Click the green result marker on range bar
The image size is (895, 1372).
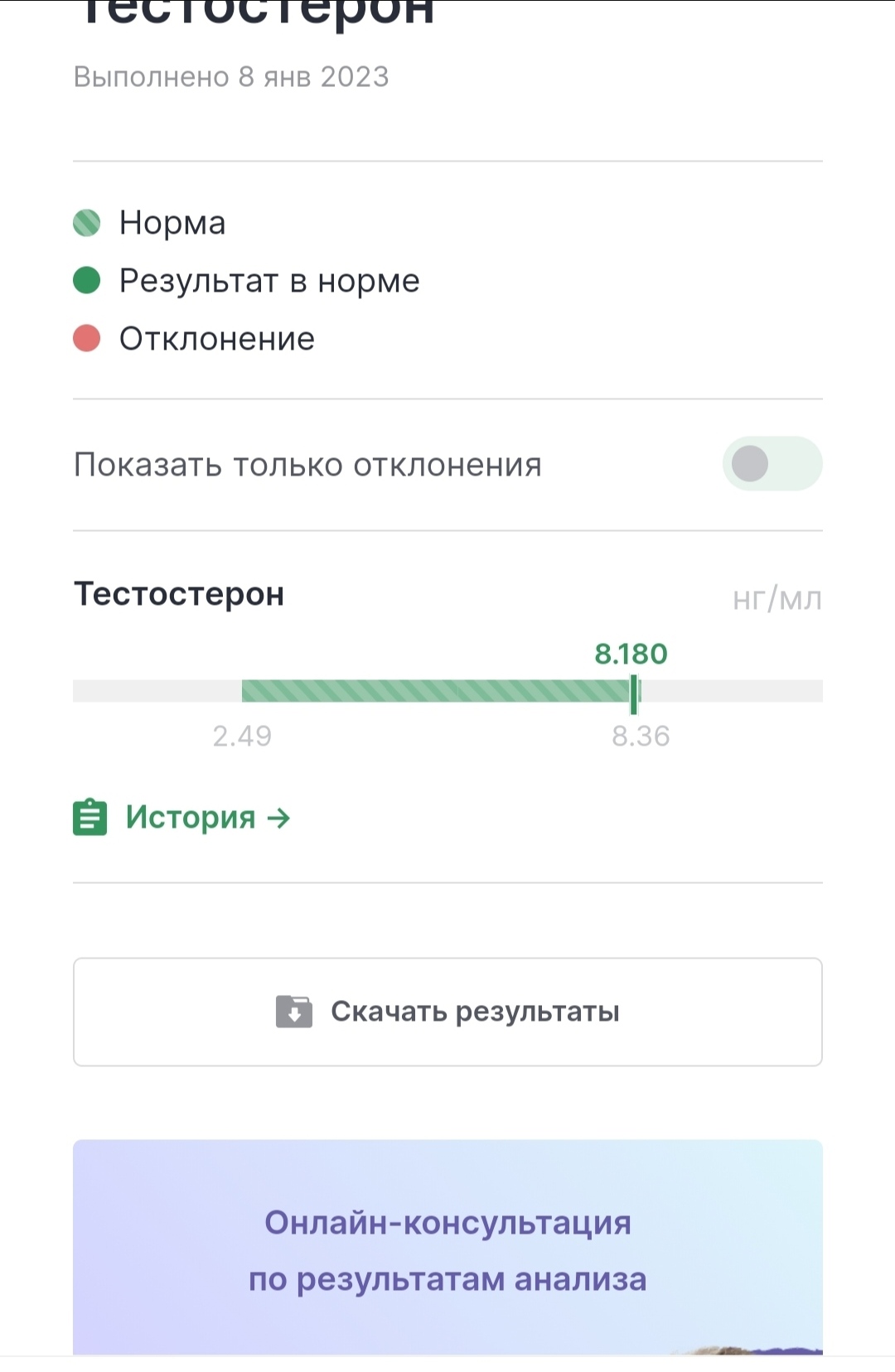click(634, 693)
